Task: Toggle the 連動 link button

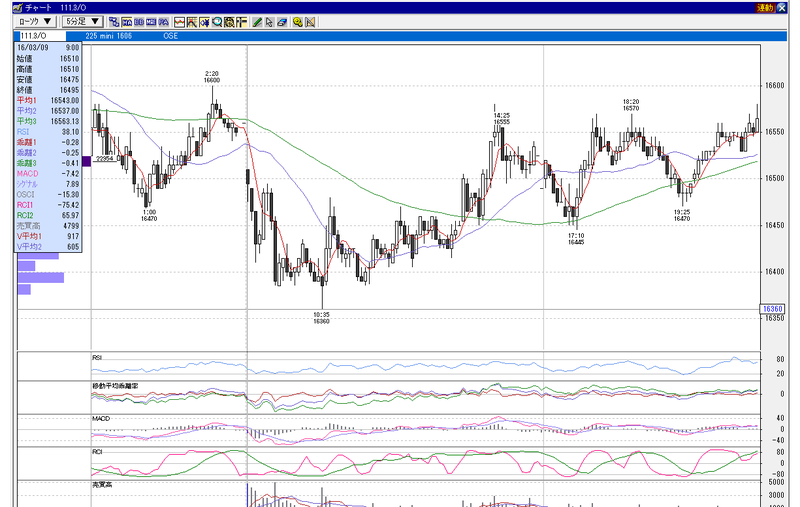Action: (767, 6)
